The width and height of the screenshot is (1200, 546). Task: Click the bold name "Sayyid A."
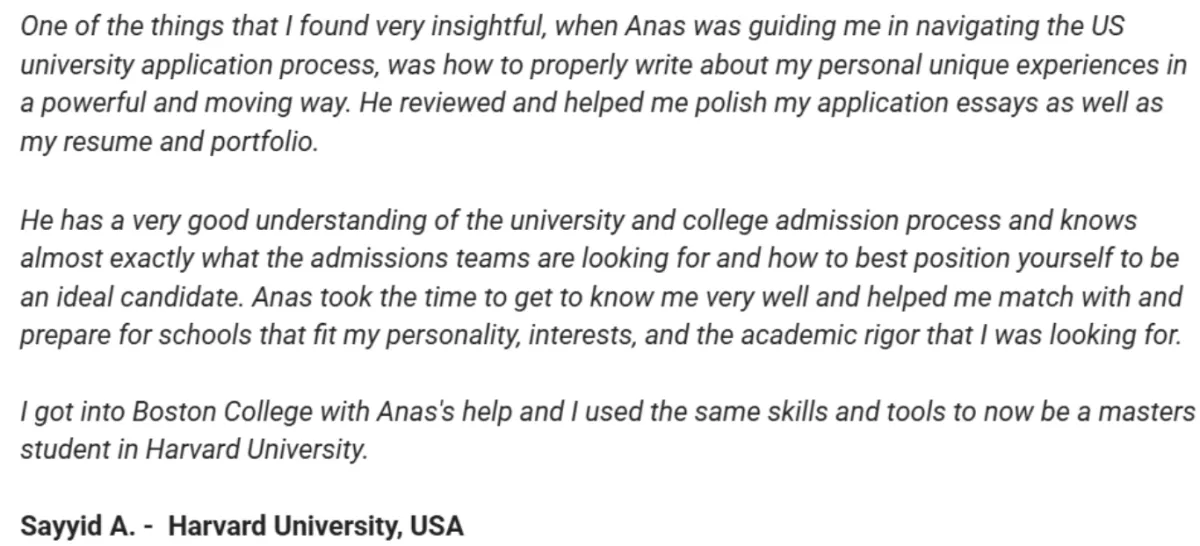[x=78, y=524]
